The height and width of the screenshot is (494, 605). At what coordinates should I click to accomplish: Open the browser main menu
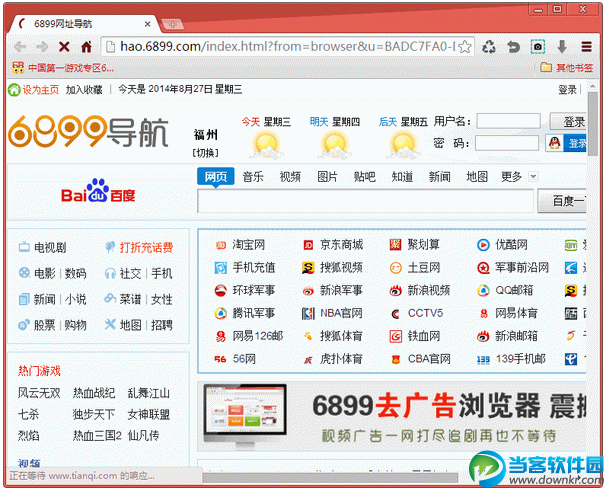pos(586,47)
